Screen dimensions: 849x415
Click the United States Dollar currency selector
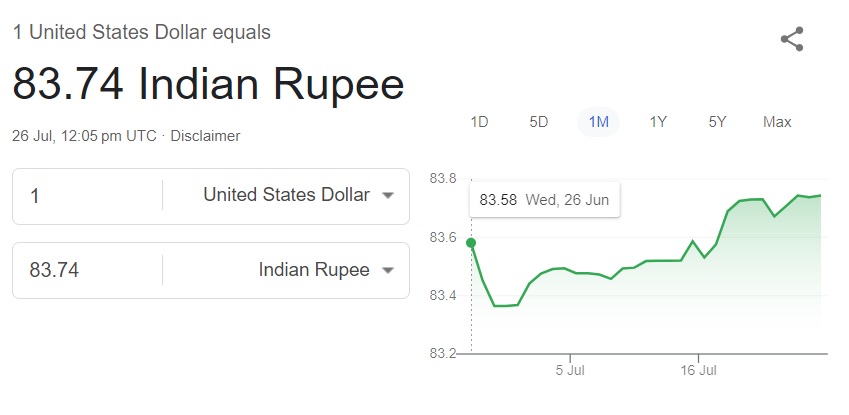tap(286, 194)
